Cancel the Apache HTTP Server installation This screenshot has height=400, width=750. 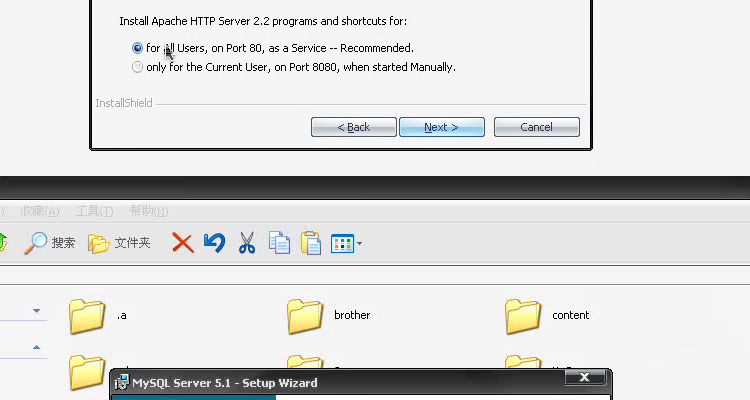click(x=537, y=127)
